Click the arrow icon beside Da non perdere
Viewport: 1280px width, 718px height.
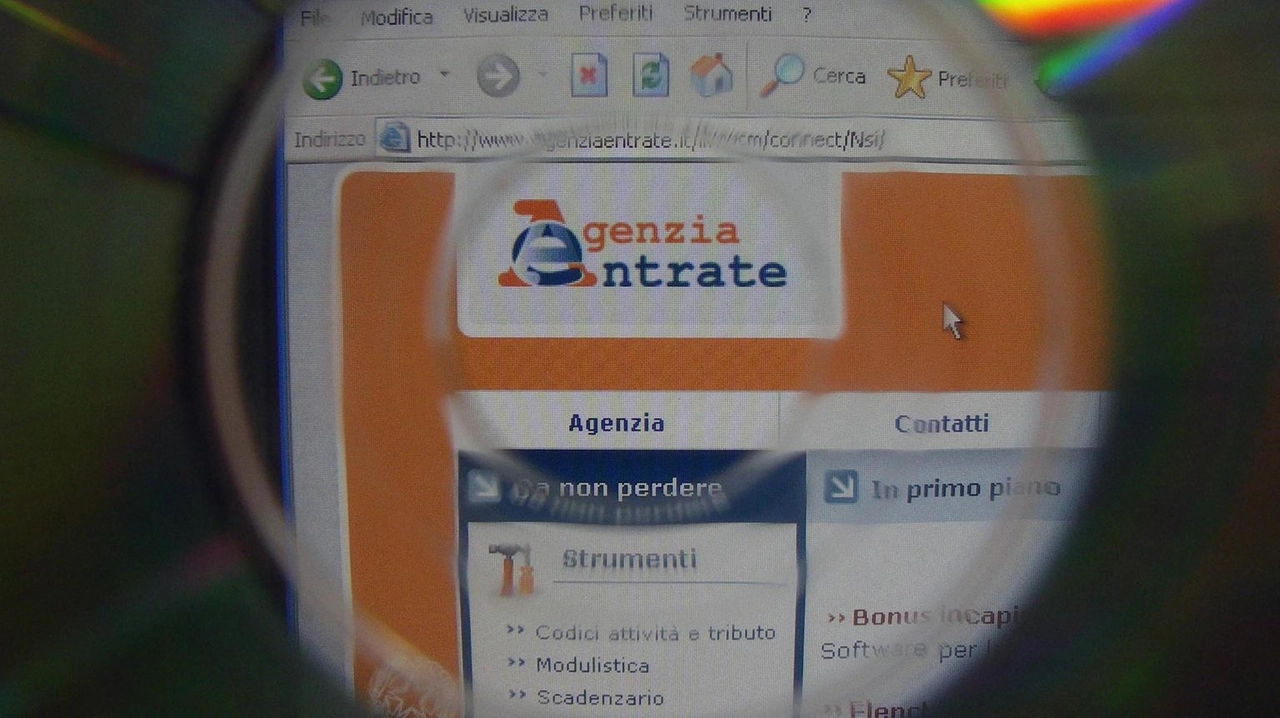[485, 487]
